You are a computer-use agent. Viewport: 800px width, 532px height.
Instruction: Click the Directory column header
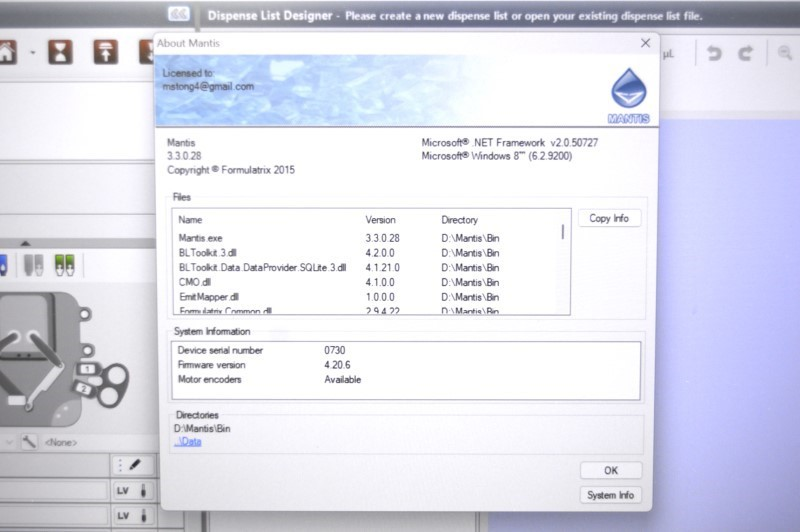[460, 220]
